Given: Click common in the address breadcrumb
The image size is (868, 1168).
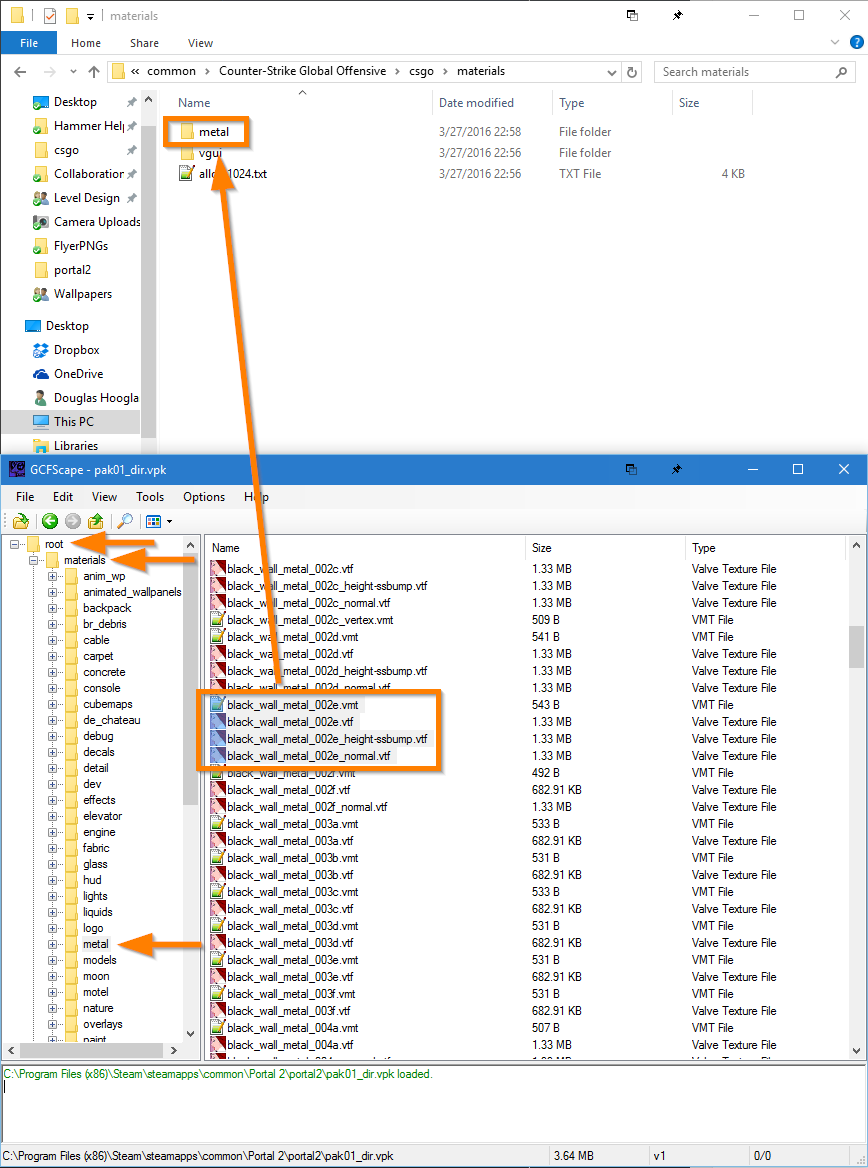Looking at the screenshot, I should pyautogui.click(x=171, y=72).
